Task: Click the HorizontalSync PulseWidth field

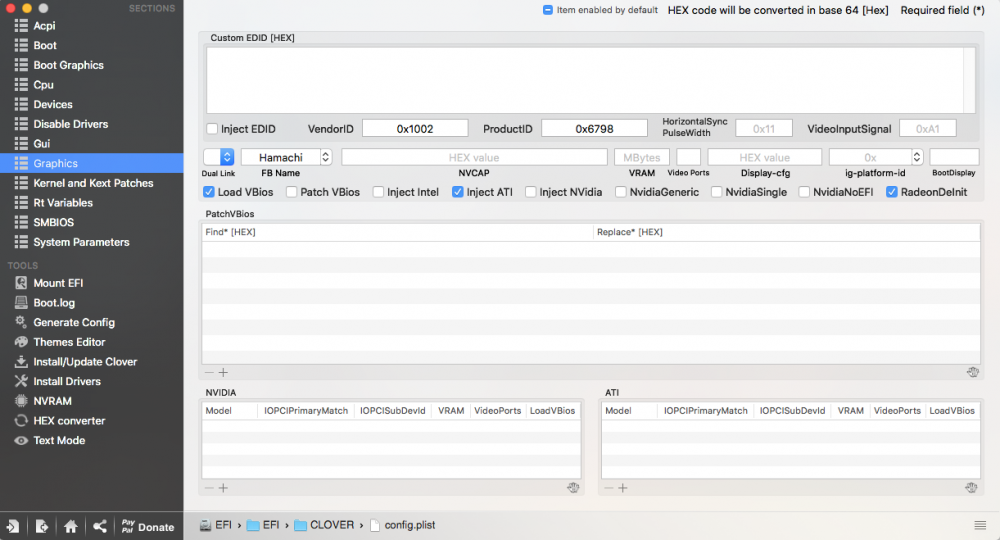Action: click(763, 129)
